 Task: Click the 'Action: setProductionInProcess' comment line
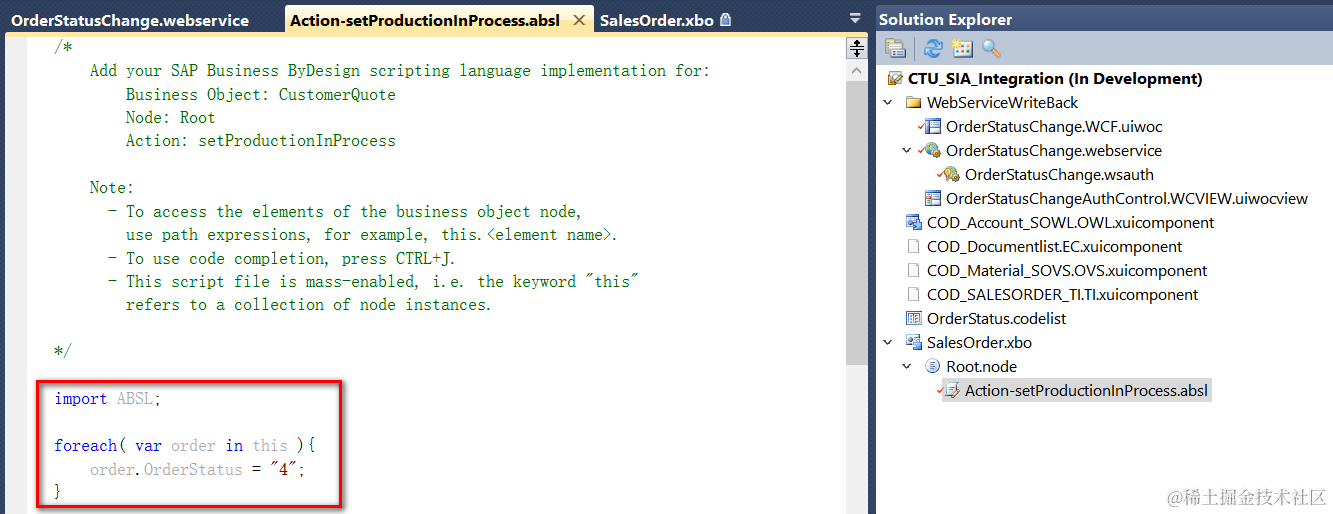point(260,141)
